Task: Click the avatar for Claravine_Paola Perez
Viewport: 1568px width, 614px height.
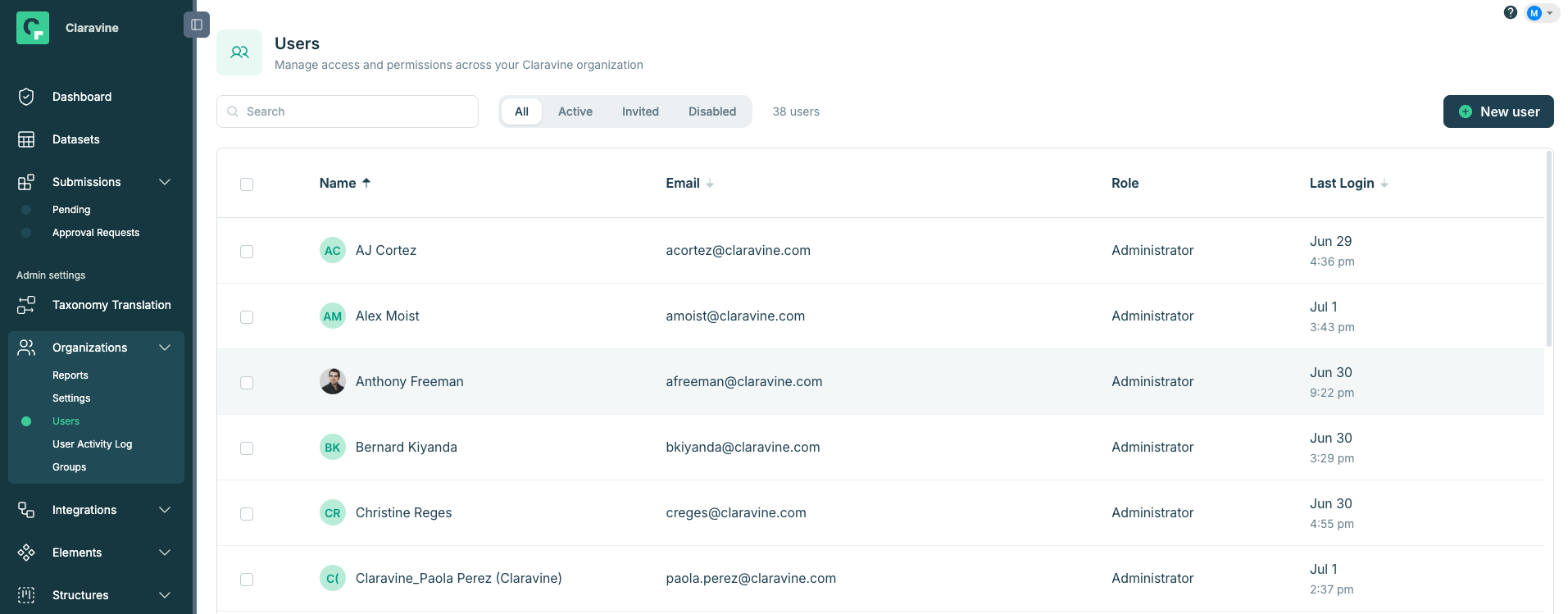Action: click(333, 579)
